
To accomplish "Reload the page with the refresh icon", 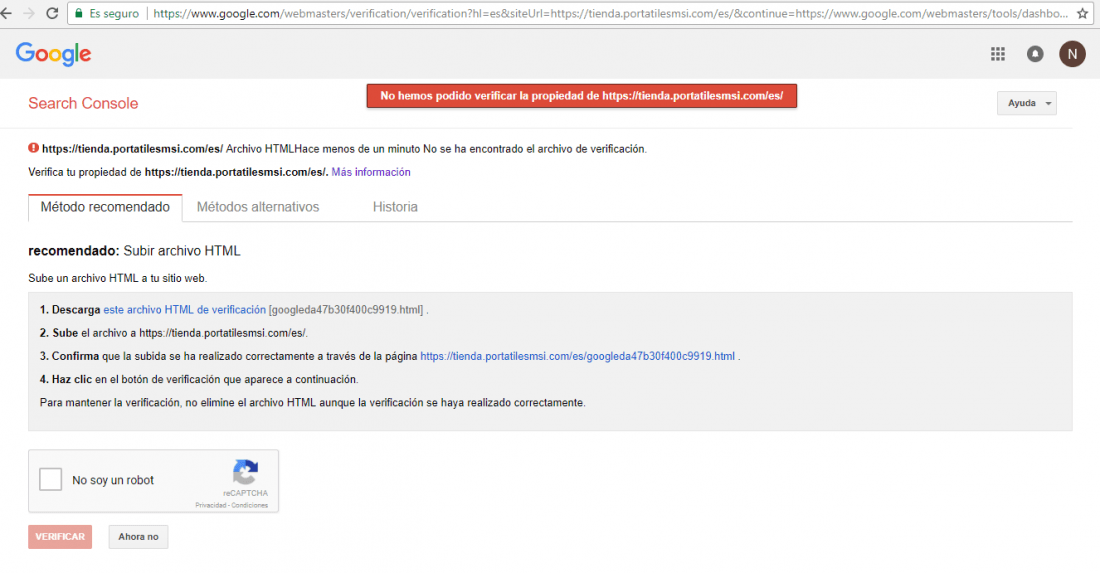I will coord(52,13).
